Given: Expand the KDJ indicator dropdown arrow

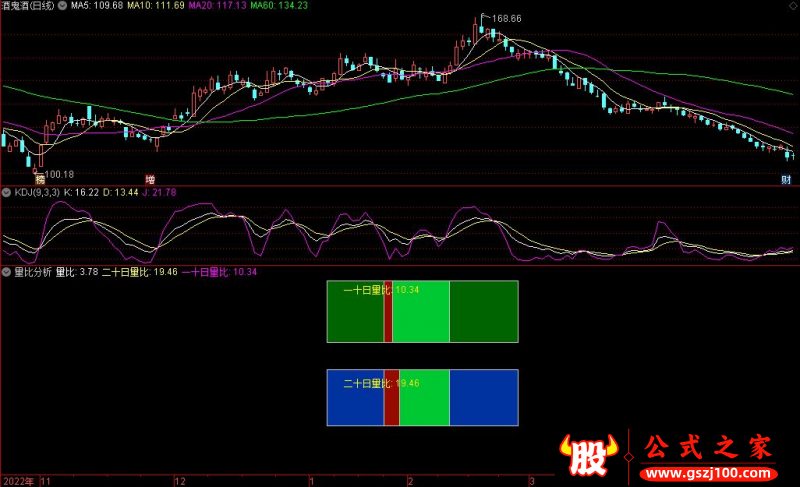Looking at the screenshot, I should pyautogui.click(x=7, y=191).
